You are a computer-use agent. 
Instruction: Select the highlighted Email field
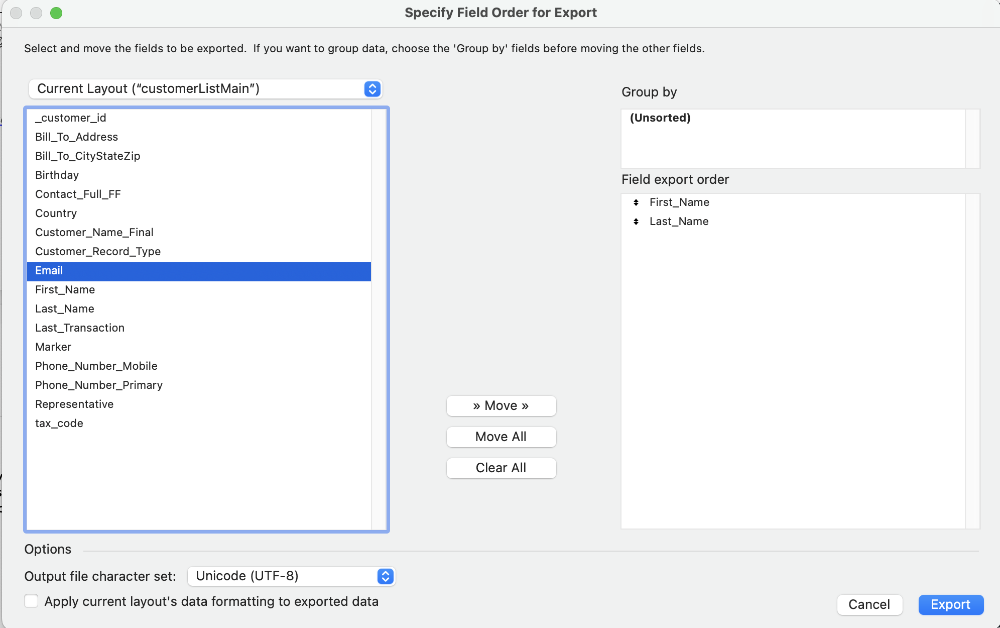[x=49, y=270]
